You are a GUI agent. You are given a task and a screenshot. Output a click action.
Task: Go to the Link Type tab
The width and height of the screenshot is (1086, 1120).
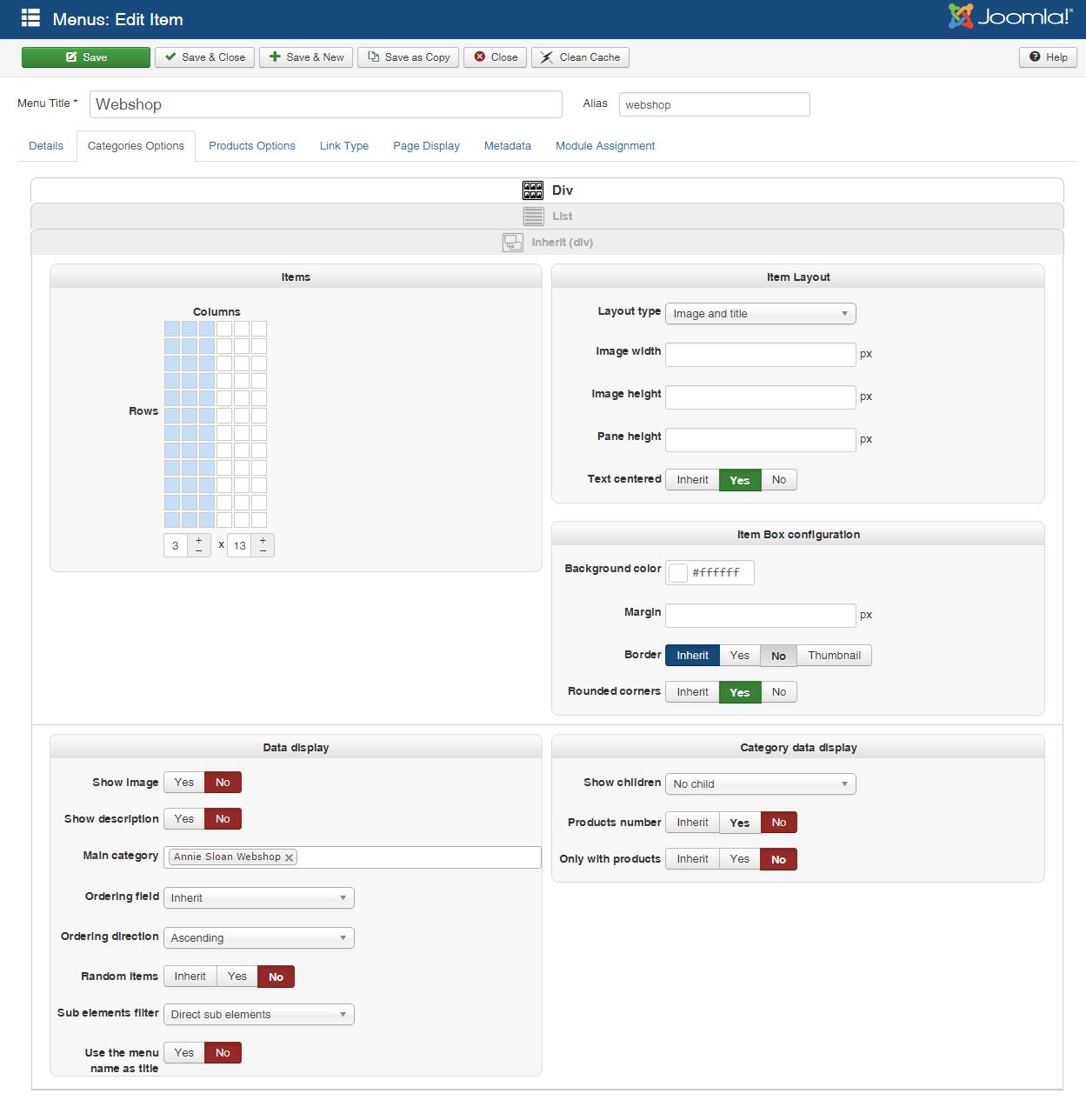[344, 146]
